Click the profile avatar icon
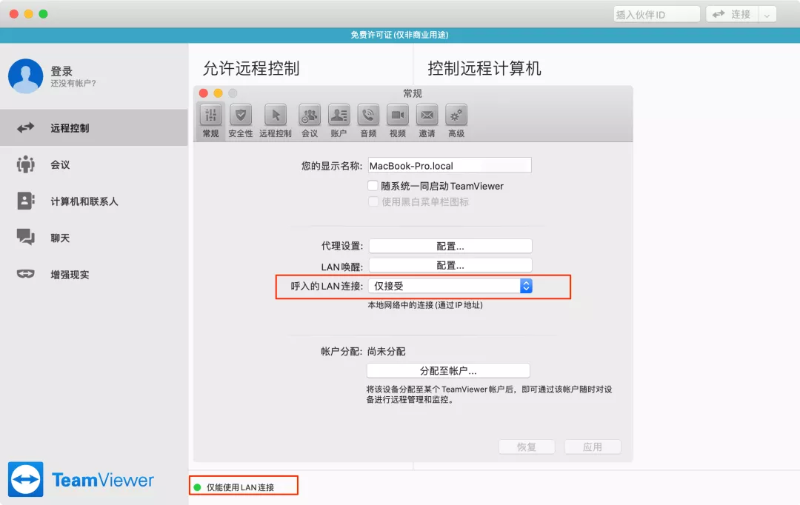The width and height of the screenshot is (800, 505). (26, 76)
